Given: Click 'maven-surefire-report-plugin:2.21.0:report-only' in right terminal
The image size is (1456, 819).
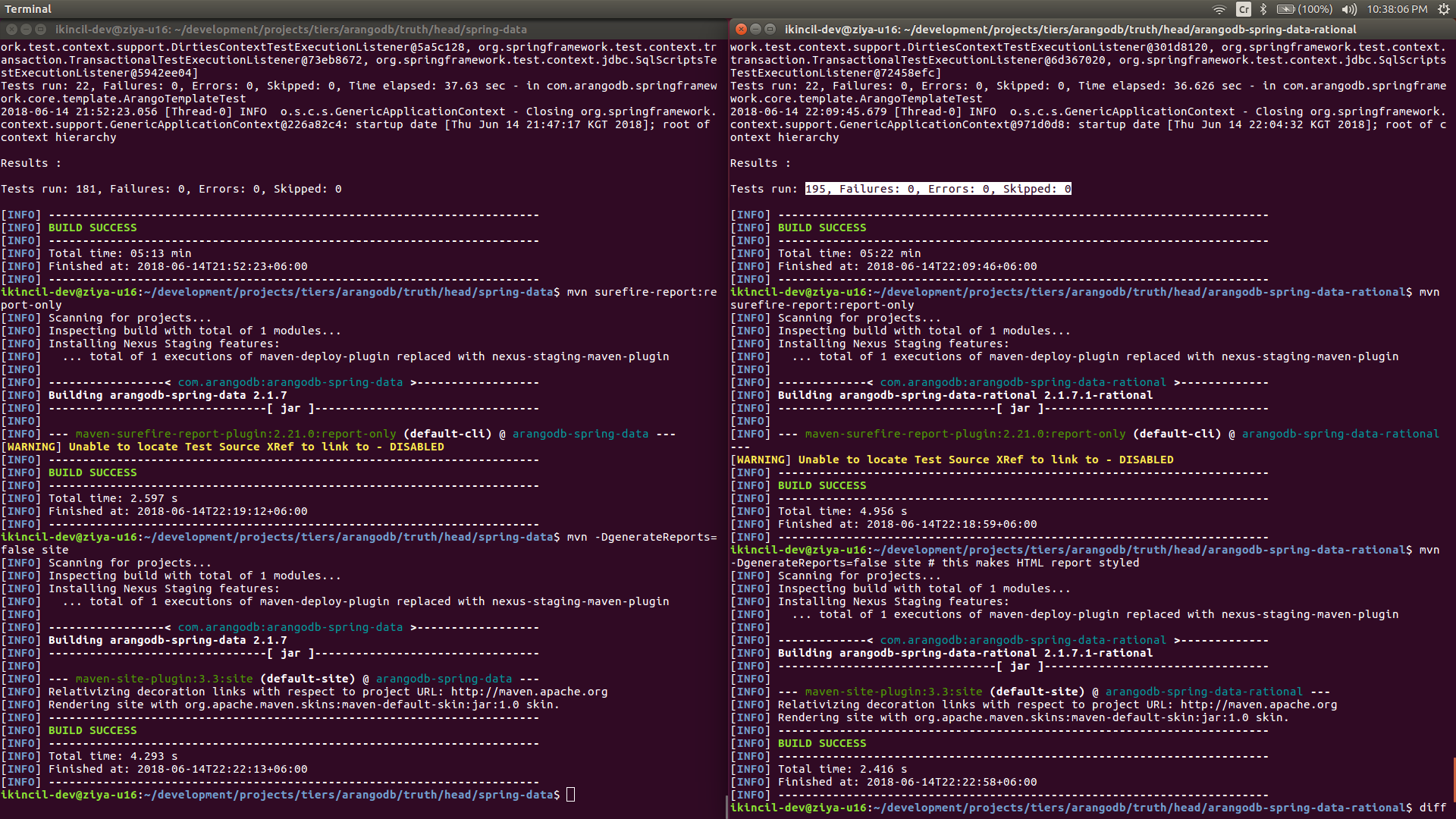Looking at the screenshot, I should (965, 434).
